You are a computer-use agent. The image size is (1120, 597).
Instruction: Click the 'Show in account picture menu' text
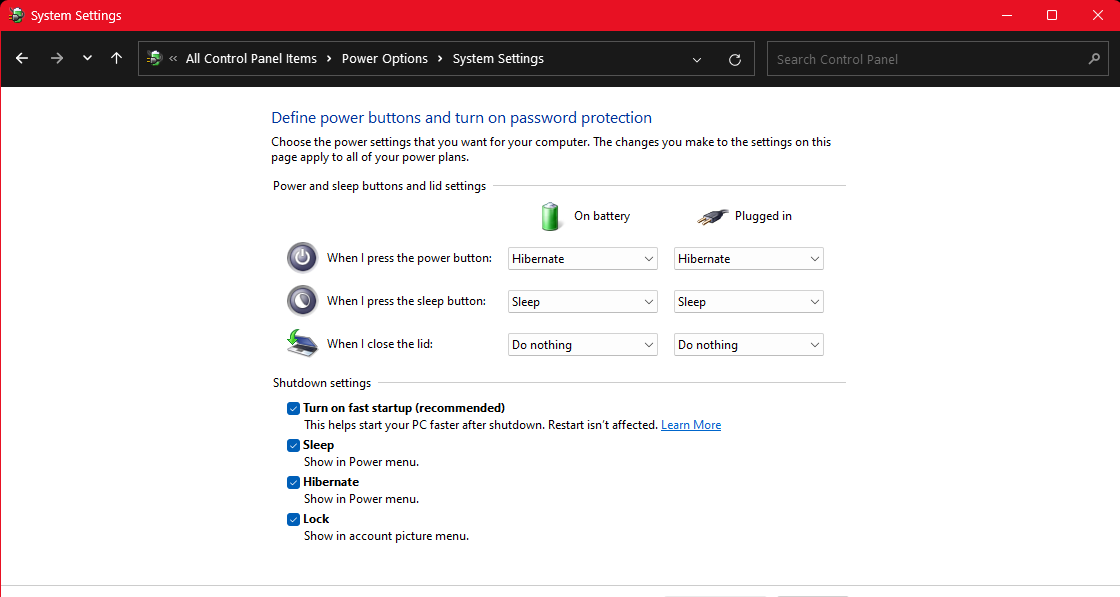click(386, 536)
